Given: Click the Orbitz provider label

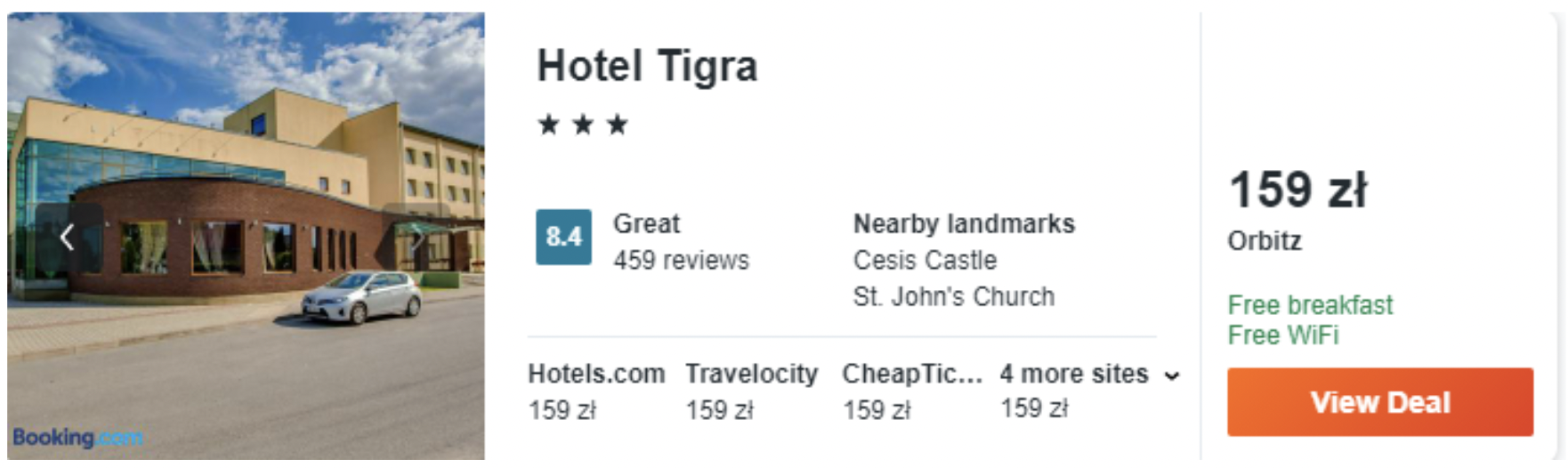Looking at the screenshot, I should pos(1264,241).
